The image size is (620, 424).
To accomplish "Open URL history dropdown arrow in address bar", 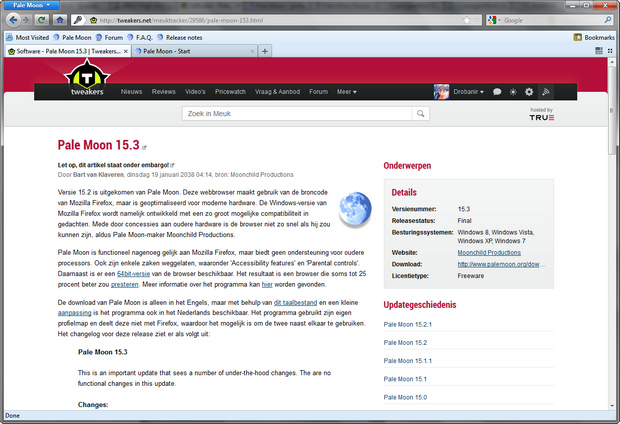I will coord(476,20).
